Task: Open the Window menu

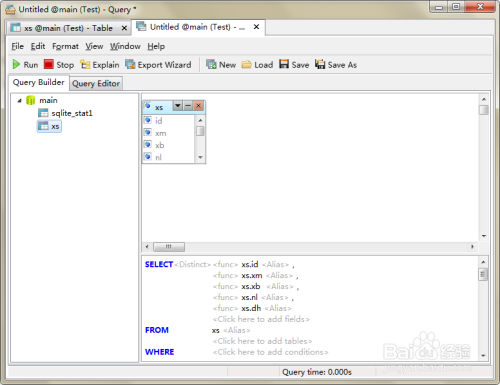Action: click(125, 46)
